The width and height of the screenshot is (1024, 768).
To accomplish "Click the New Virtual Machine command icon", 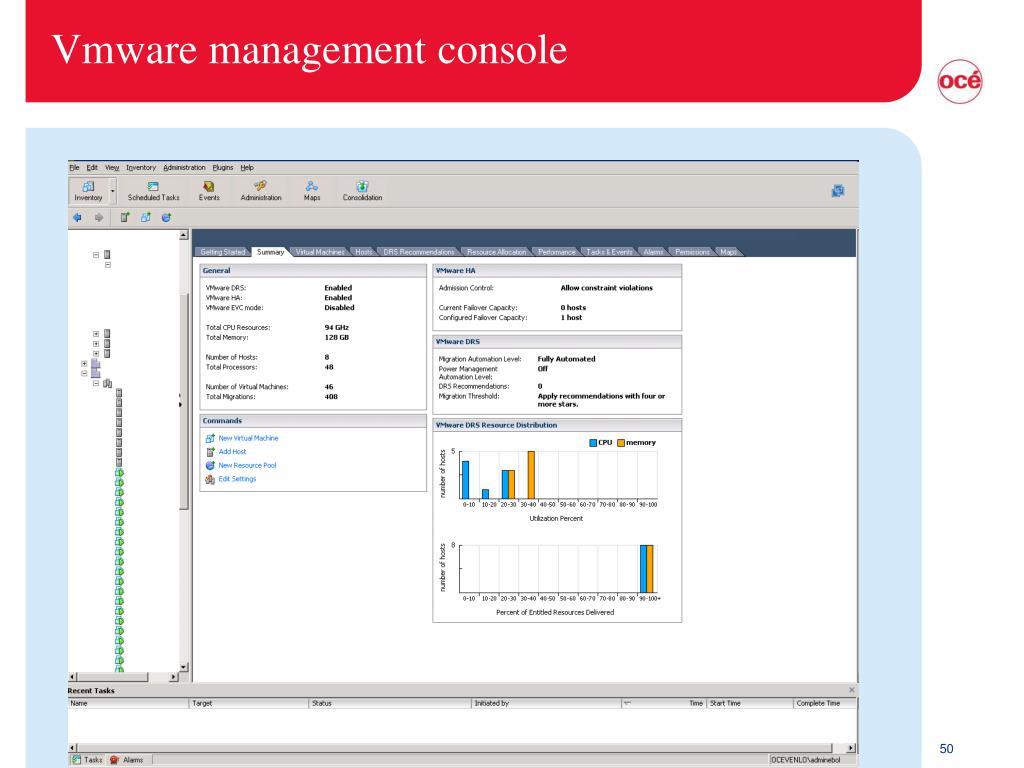I will [x=210, y=438].
